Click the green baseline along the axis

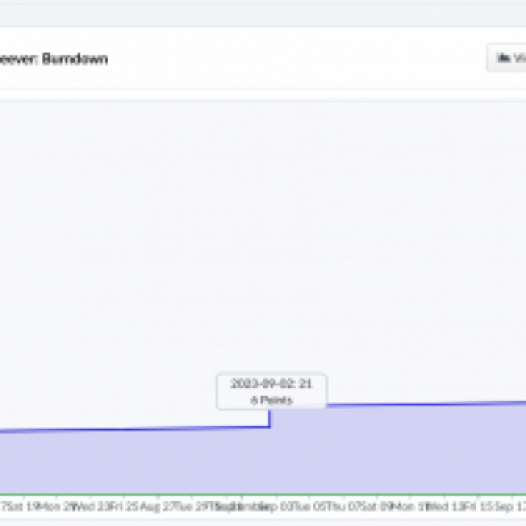click(263, 494)
